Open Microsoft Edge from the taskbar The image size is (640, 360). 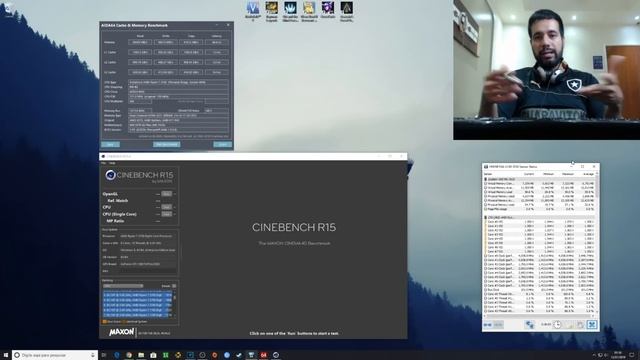pyautogui.click(x=117, y=355)
